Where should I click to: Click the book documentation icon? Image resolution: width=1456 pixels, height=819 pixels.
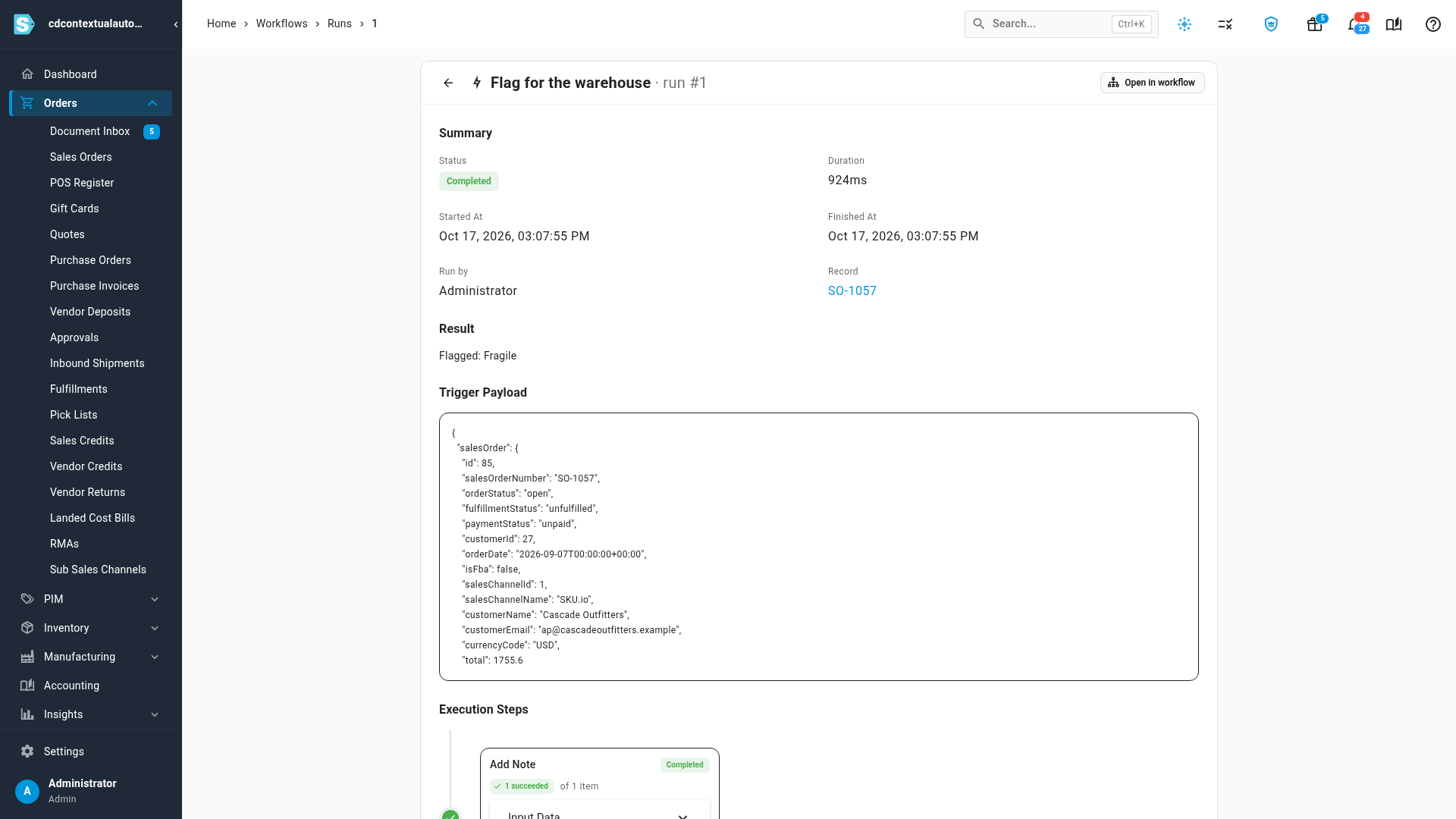[1393, 24]
